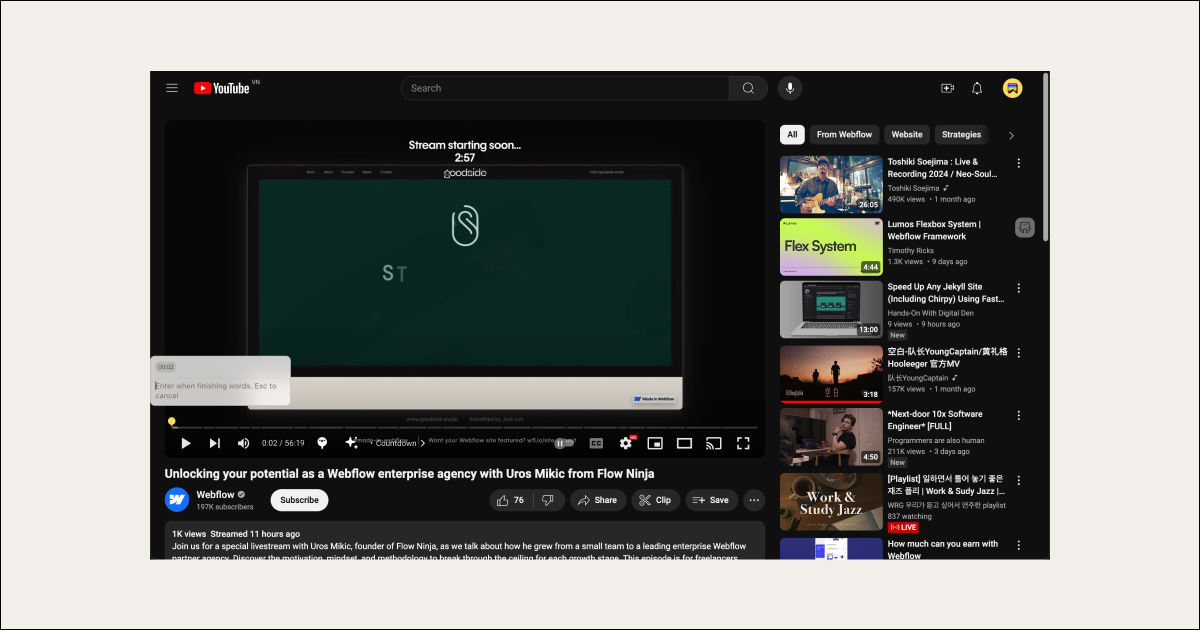Mute the video volume
Viewport: 1200px width, 630px height.
point(243,443)
